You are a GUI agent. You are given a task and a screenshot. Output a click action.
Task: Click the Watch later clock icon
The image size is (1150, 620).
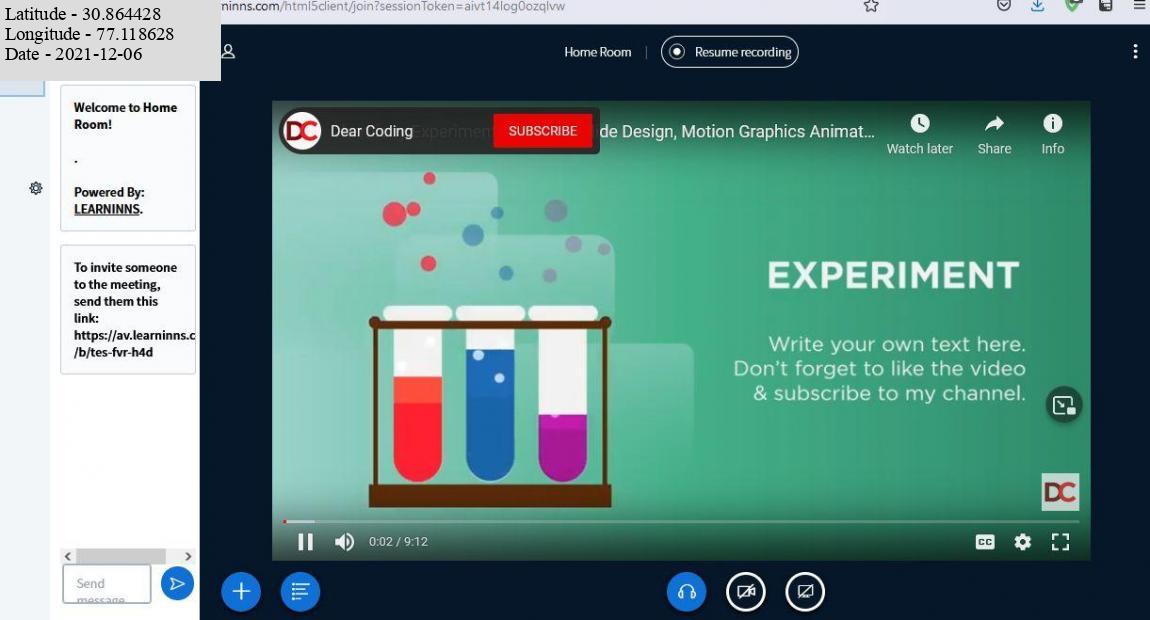920,123
